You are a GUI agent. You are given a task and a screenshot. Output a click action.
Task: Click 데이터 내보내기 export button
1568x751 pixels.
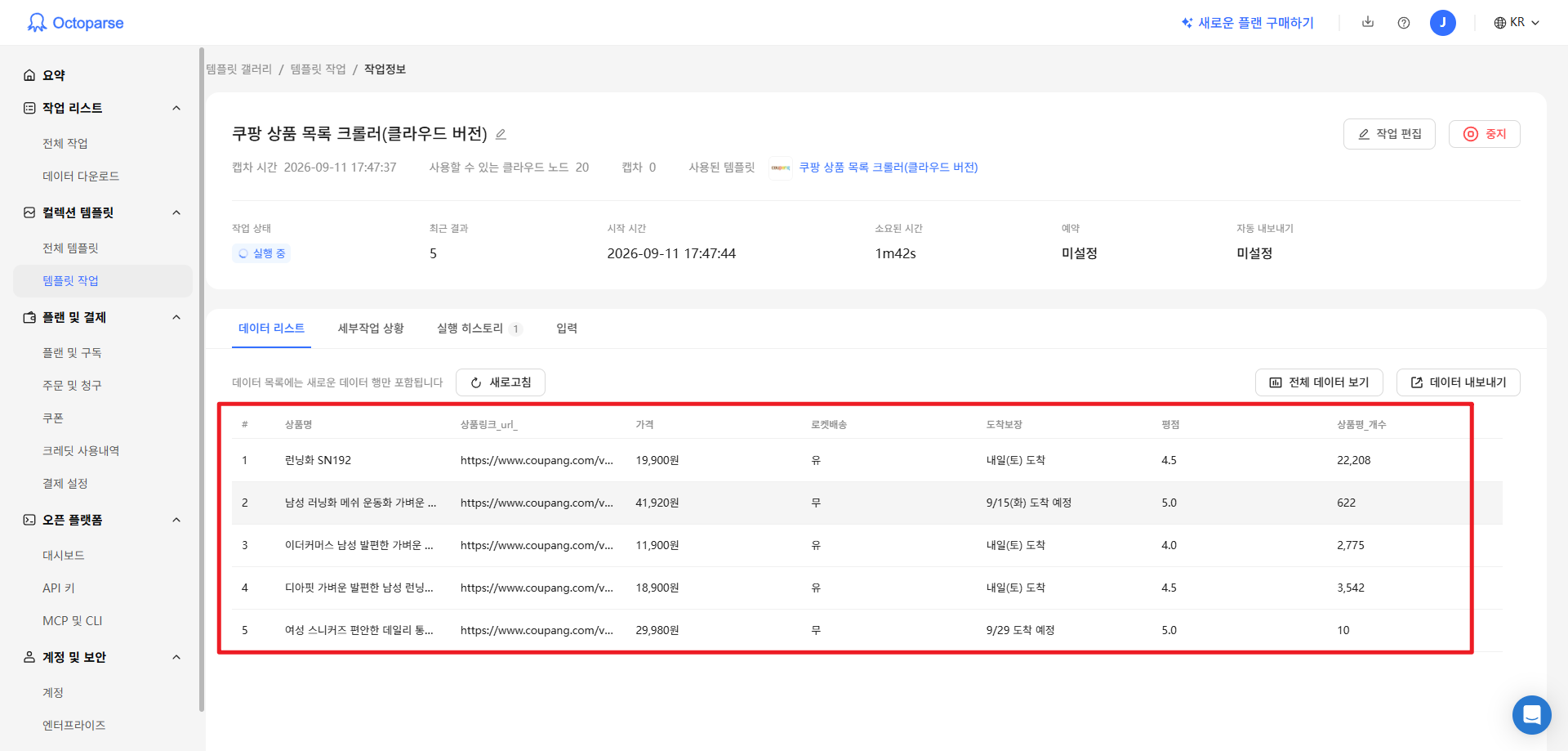click(1459, 382)
